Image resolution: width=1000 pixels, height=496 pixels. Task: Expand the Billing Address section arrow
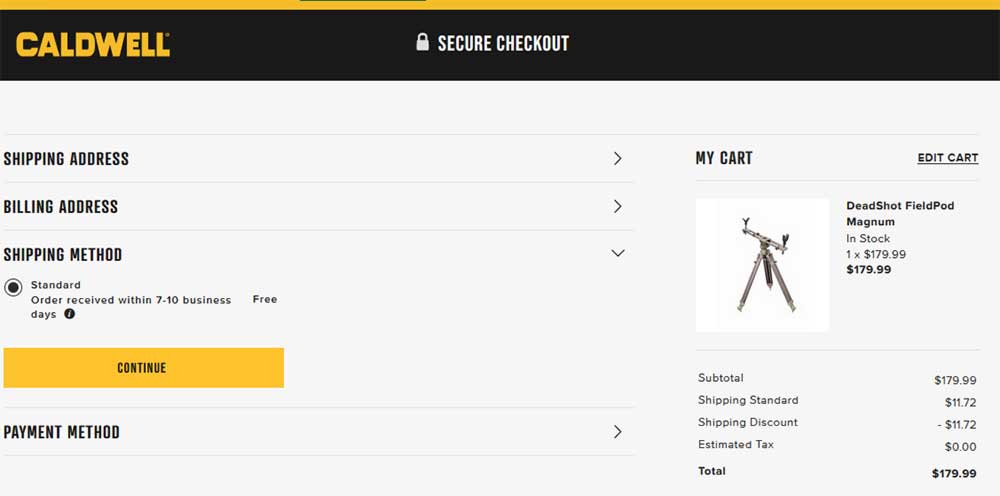pyautogui.click(x=617, y=206)
